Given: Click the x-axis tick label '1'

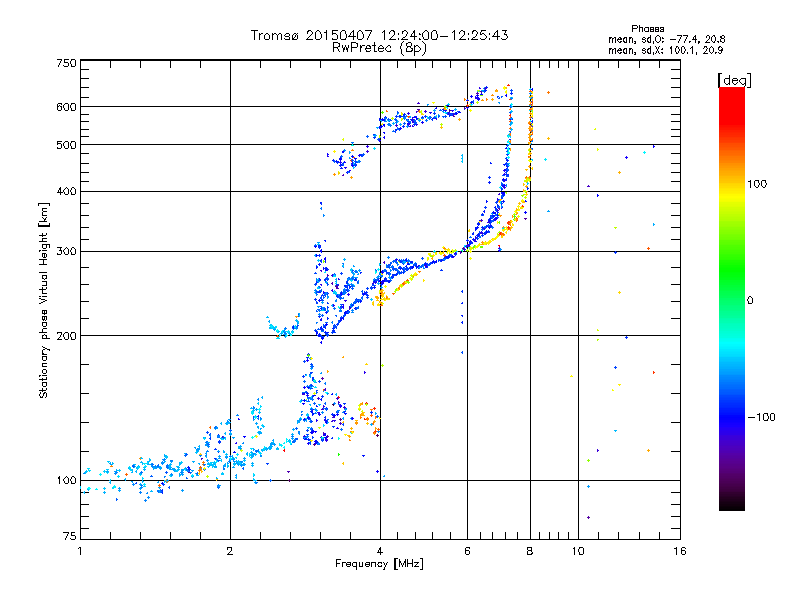Looking at the screenshot, I should [80, 551].
